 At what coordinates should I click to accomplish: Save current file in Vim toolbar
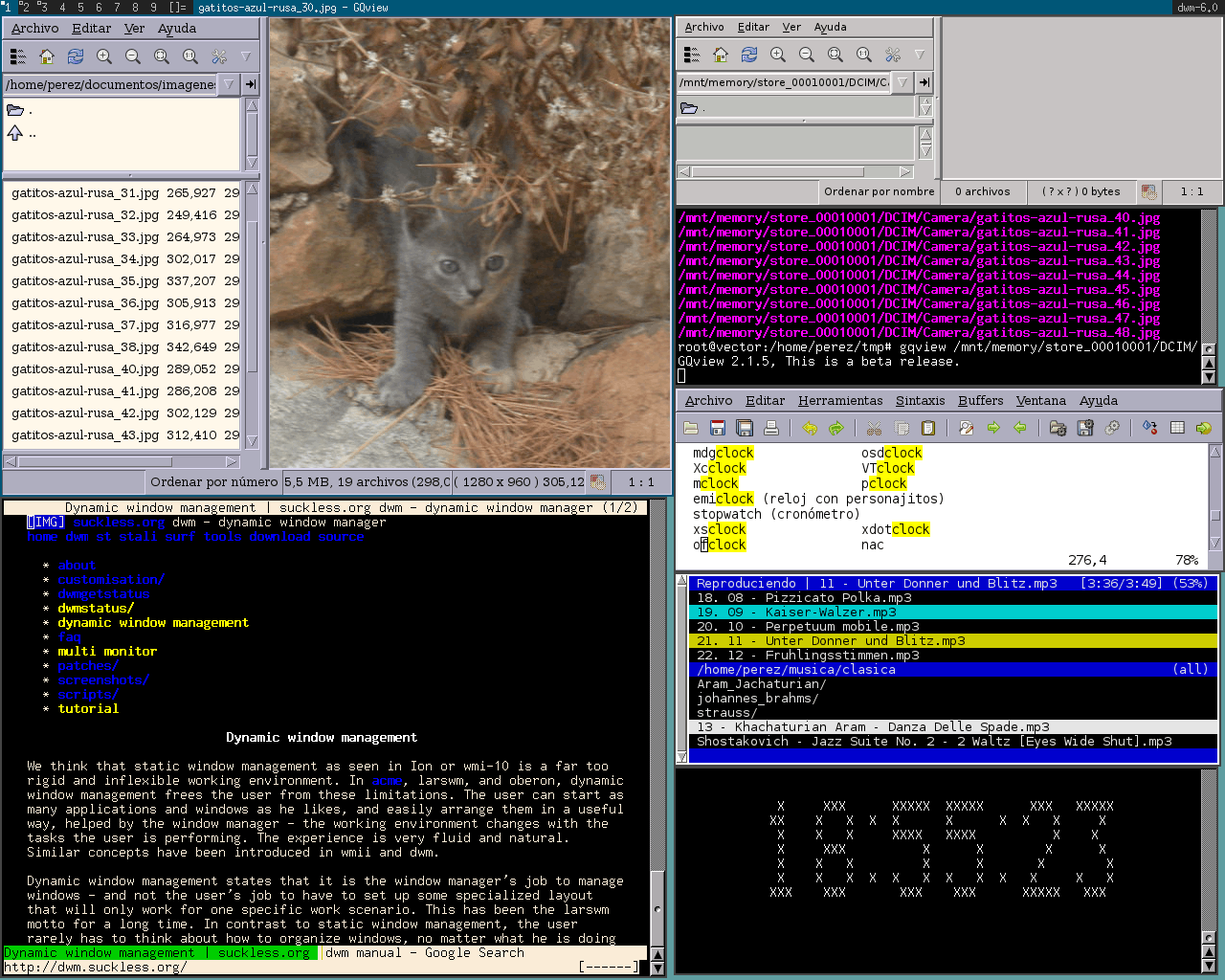tap(718, 428)
